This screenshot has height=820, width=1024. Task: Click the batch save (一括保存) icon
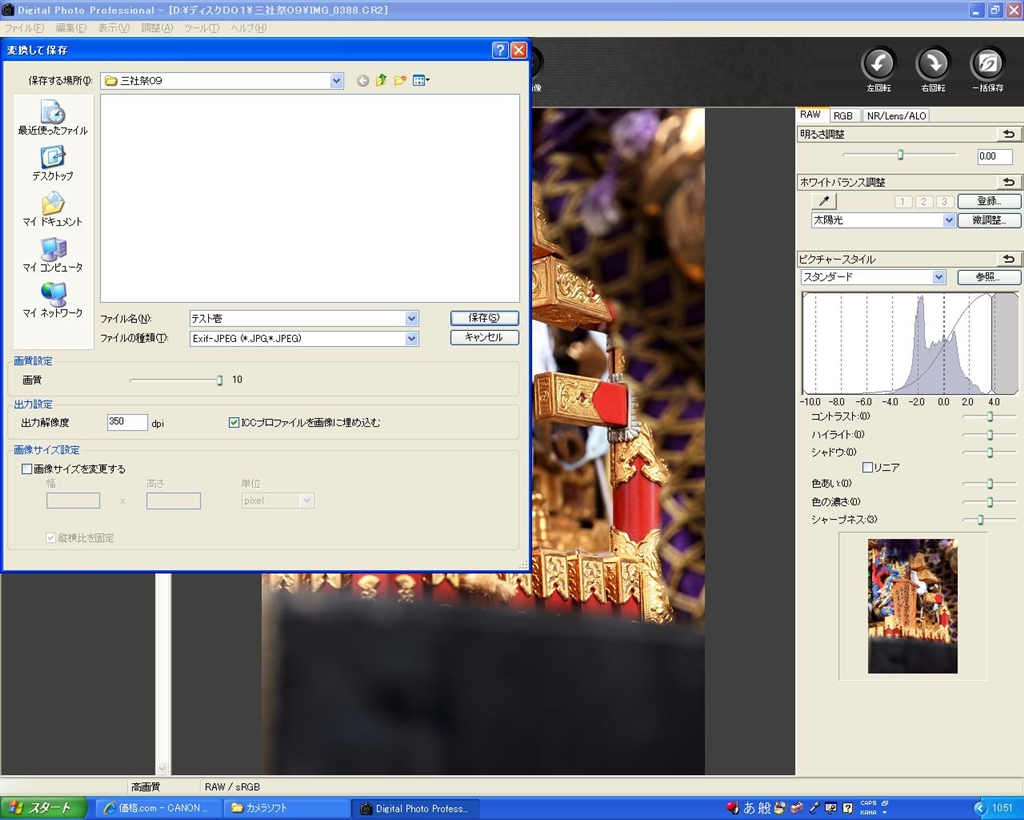click(987, 64)
